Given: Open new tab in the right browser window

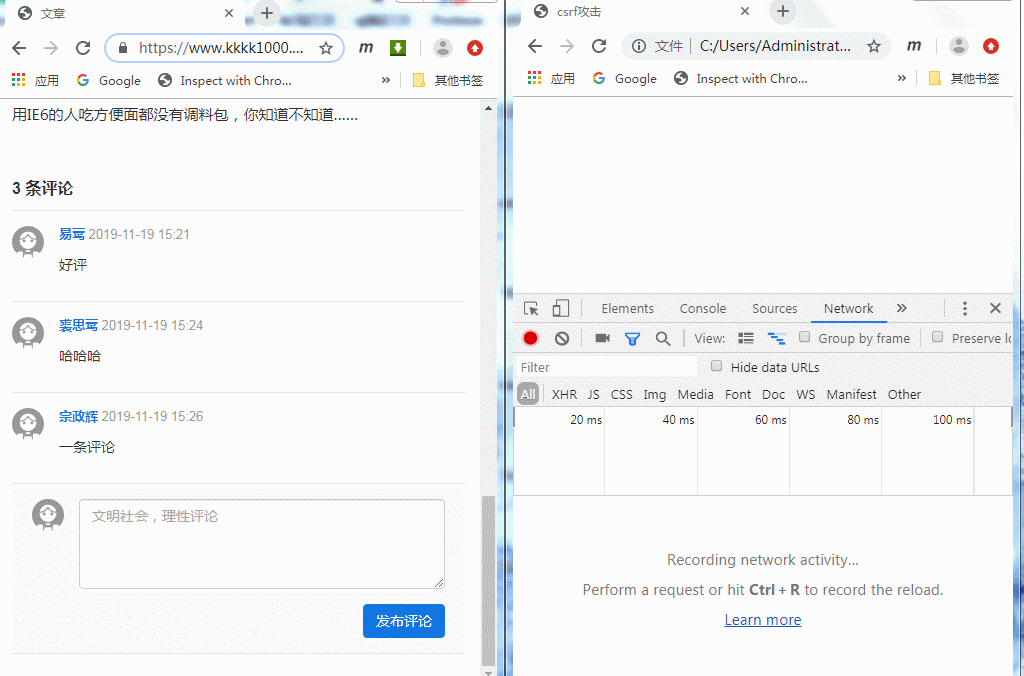Looking at the screenshot, I should (783, 11).
